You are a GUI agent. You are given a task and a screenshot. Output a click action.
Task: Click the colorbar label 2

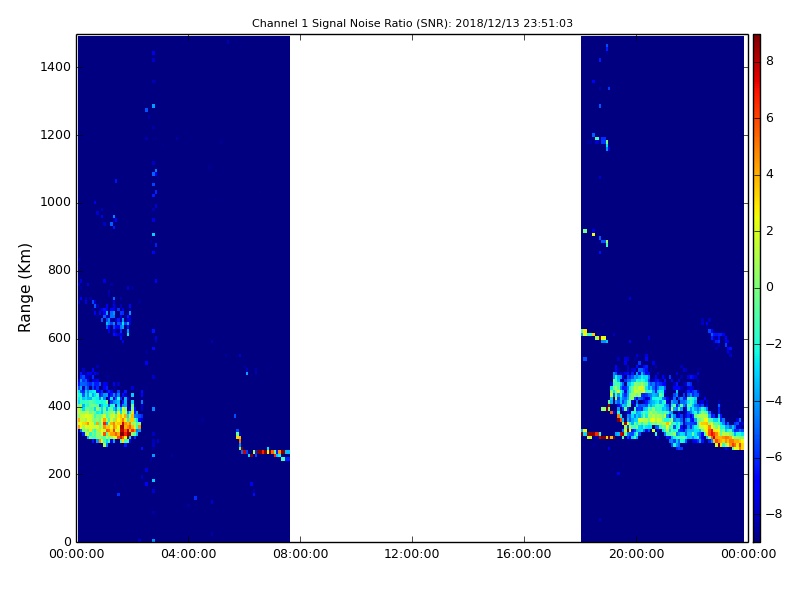tap(770, 231)
